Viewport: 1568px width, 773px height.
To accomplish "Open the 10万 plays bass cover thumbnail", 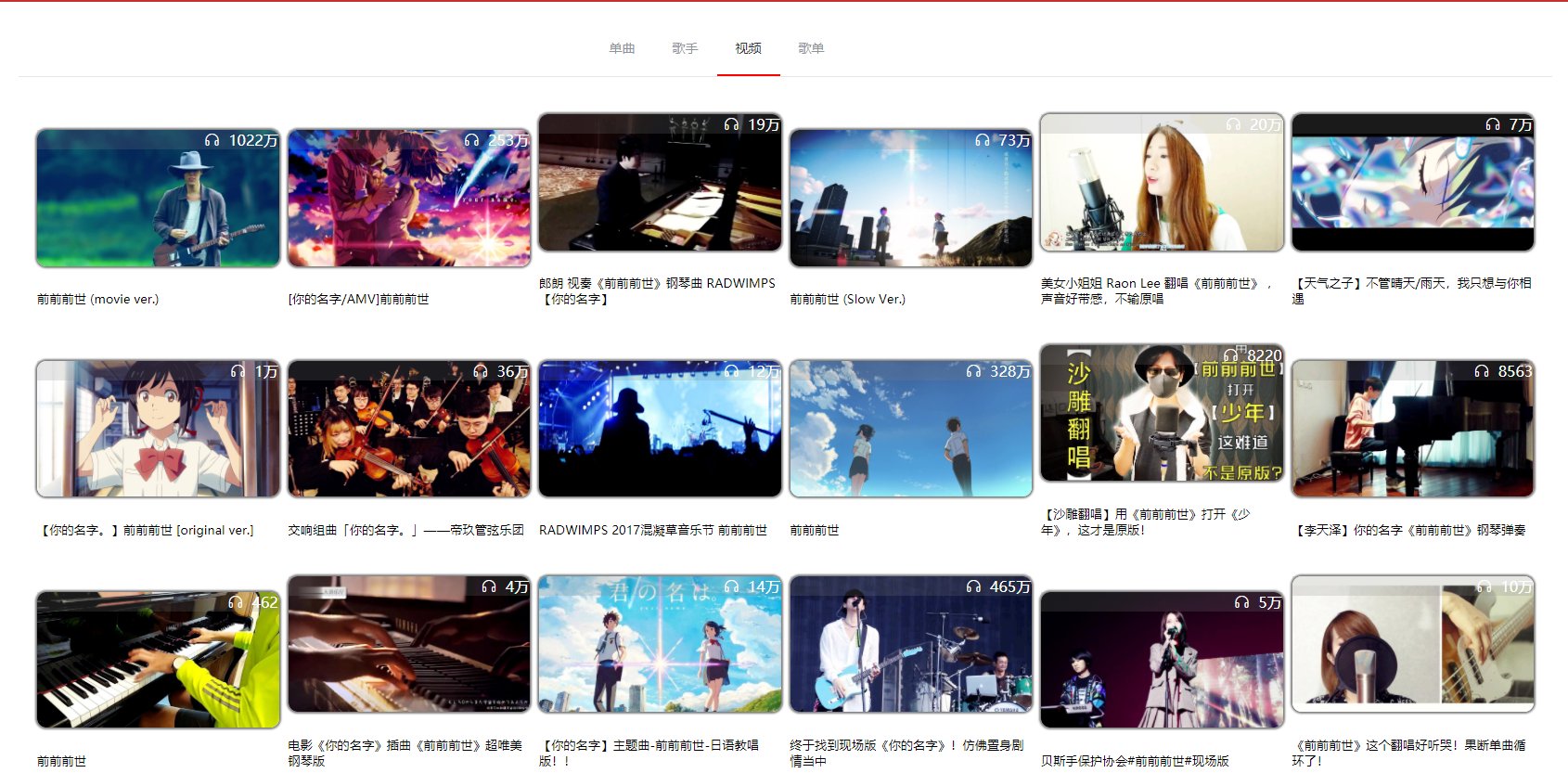I will tap(1413, 644).
